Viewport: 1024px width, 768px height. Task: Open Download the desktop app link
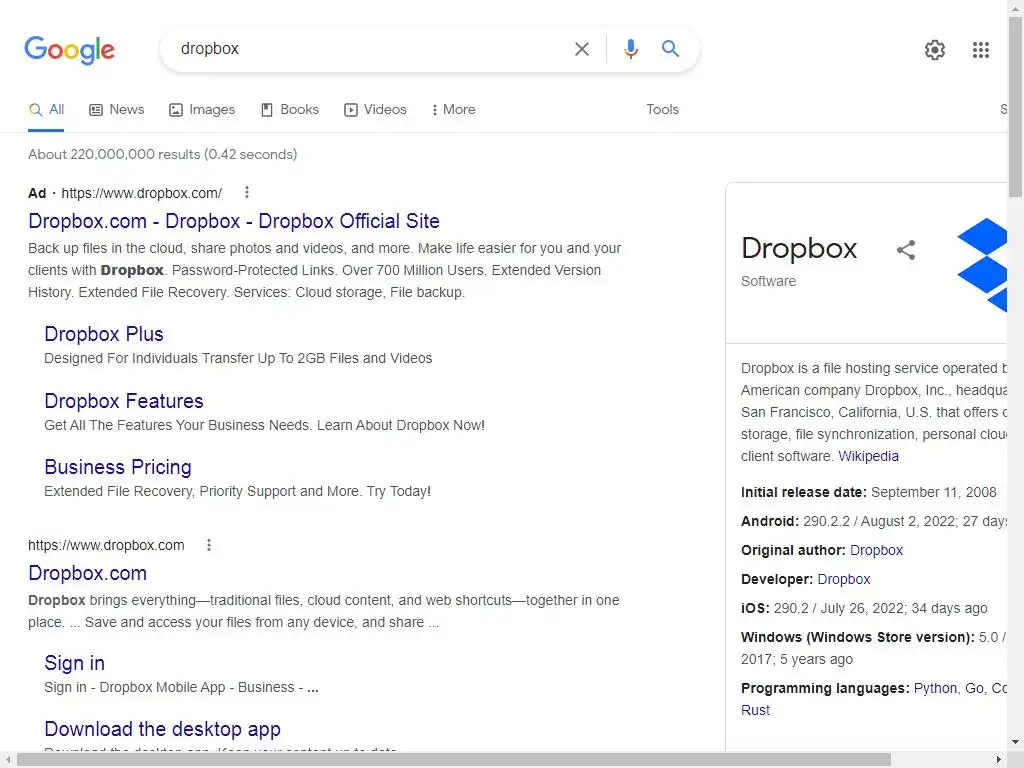163,729
